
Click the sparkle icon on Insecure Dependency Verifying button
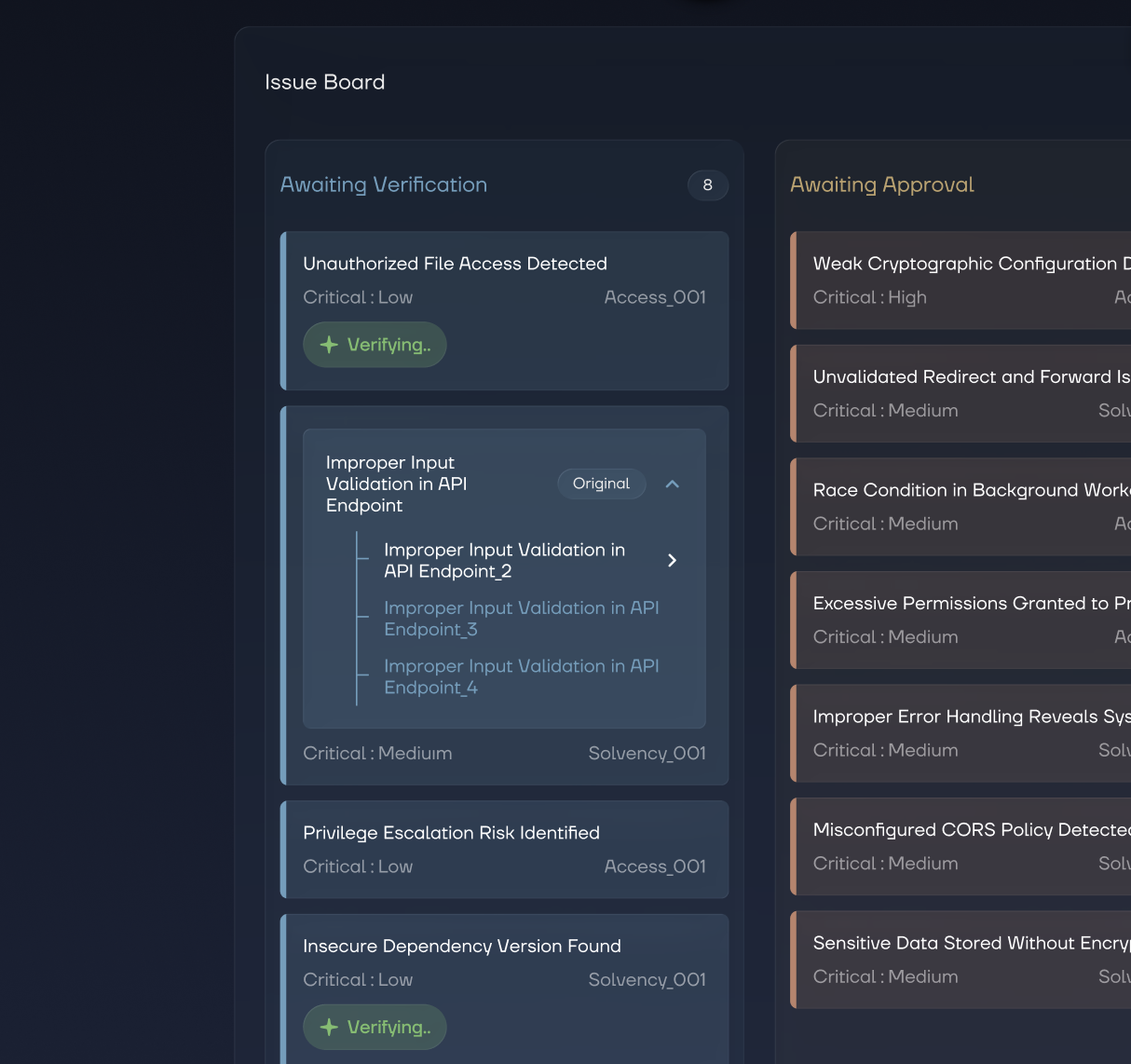[329, 1027]
